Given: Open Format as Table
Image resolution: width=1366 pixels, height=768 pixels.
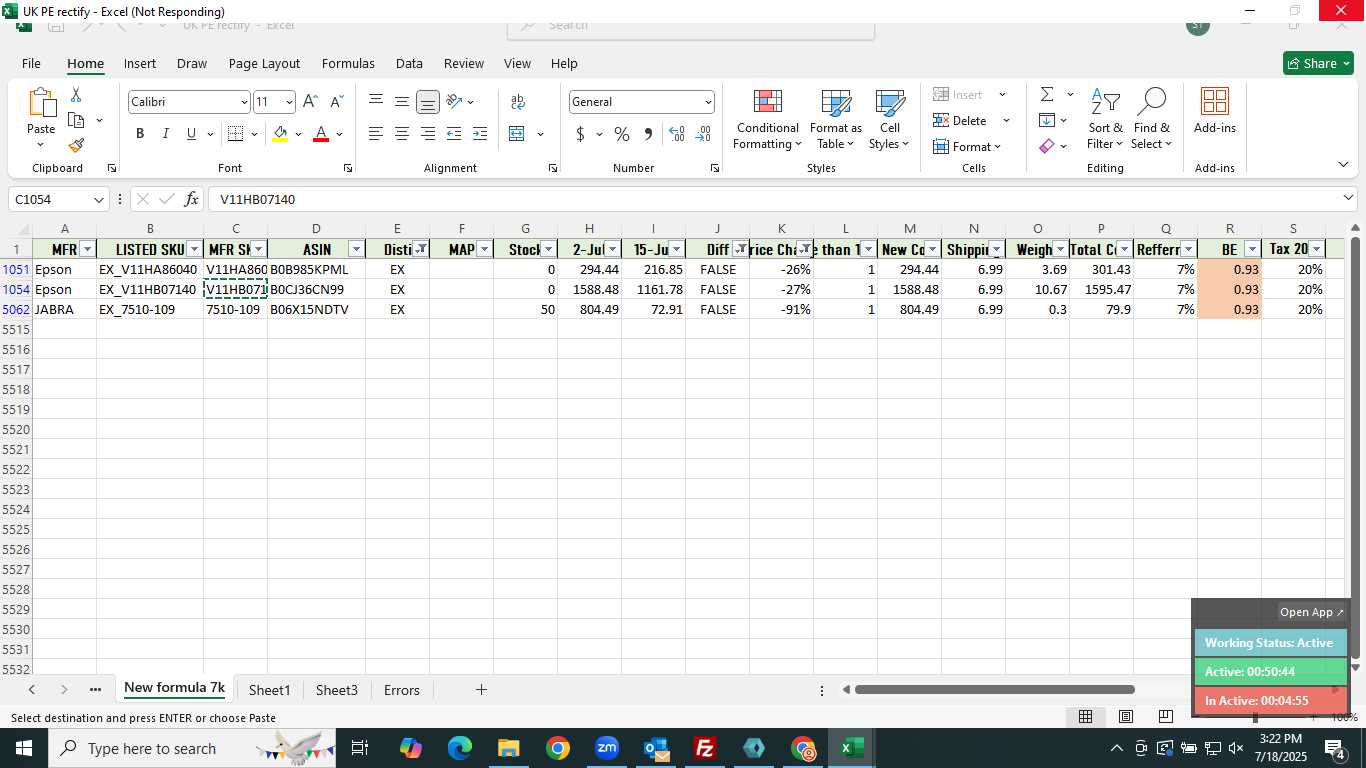Looking at the screenshot, I should (836, 118).
